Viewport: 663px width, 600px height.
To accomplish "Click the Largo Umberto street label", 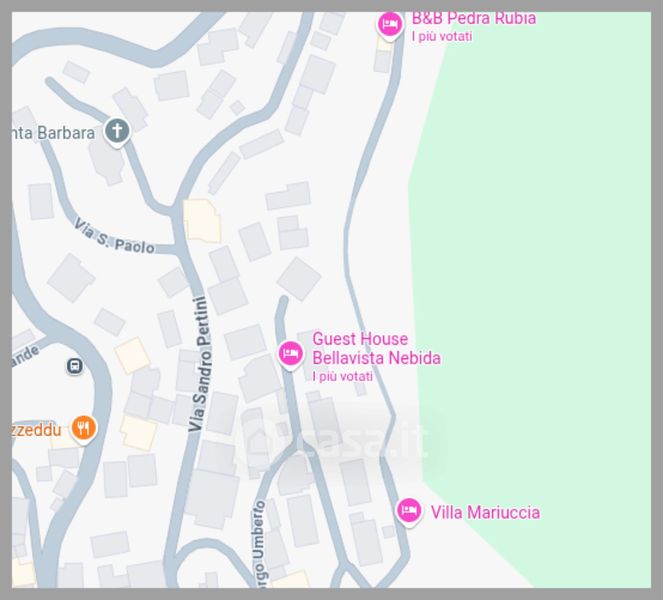I will pos(260,545).
